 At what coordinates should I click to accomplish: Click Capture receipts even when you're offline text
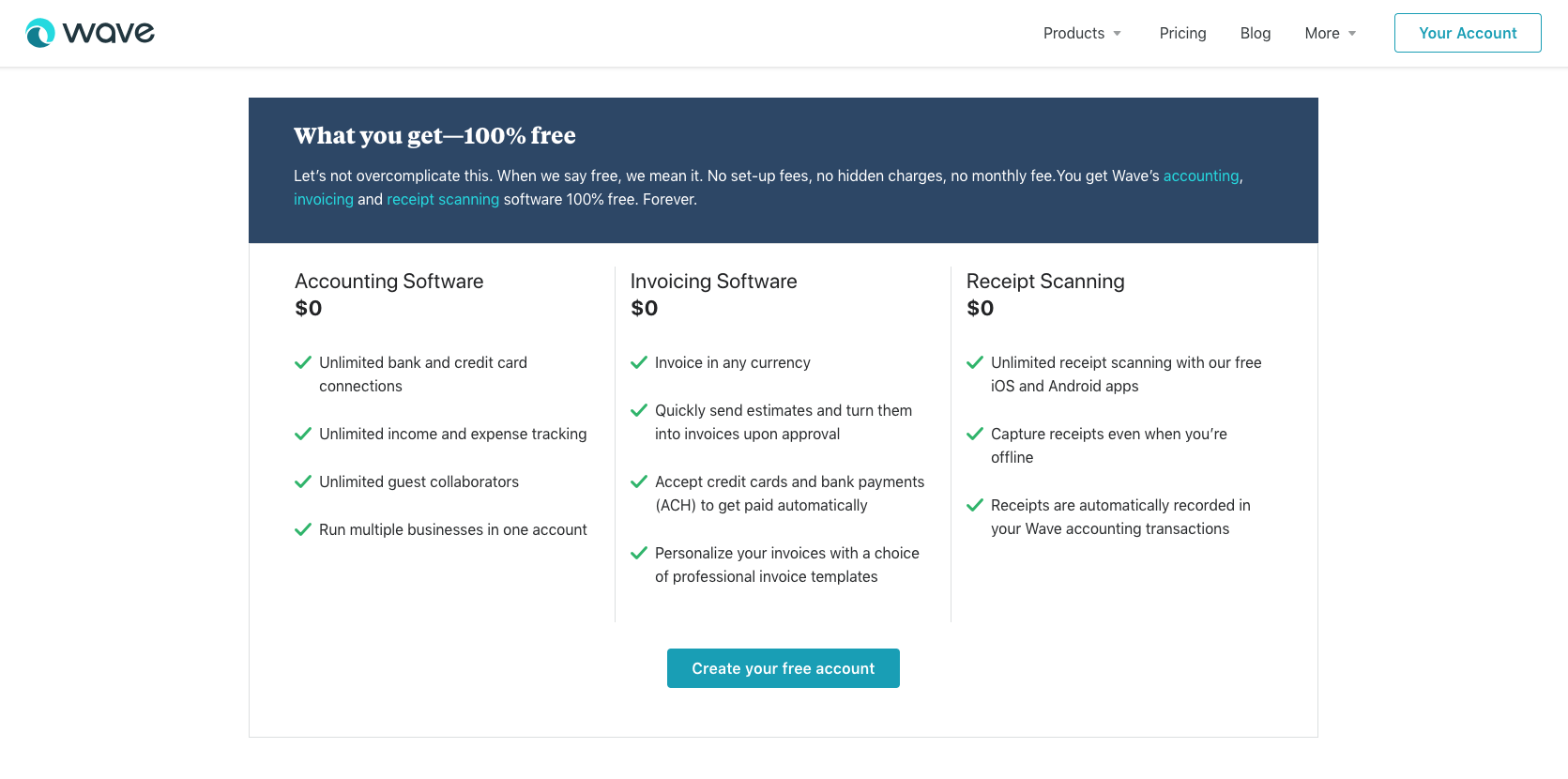tap(1109, 446)
